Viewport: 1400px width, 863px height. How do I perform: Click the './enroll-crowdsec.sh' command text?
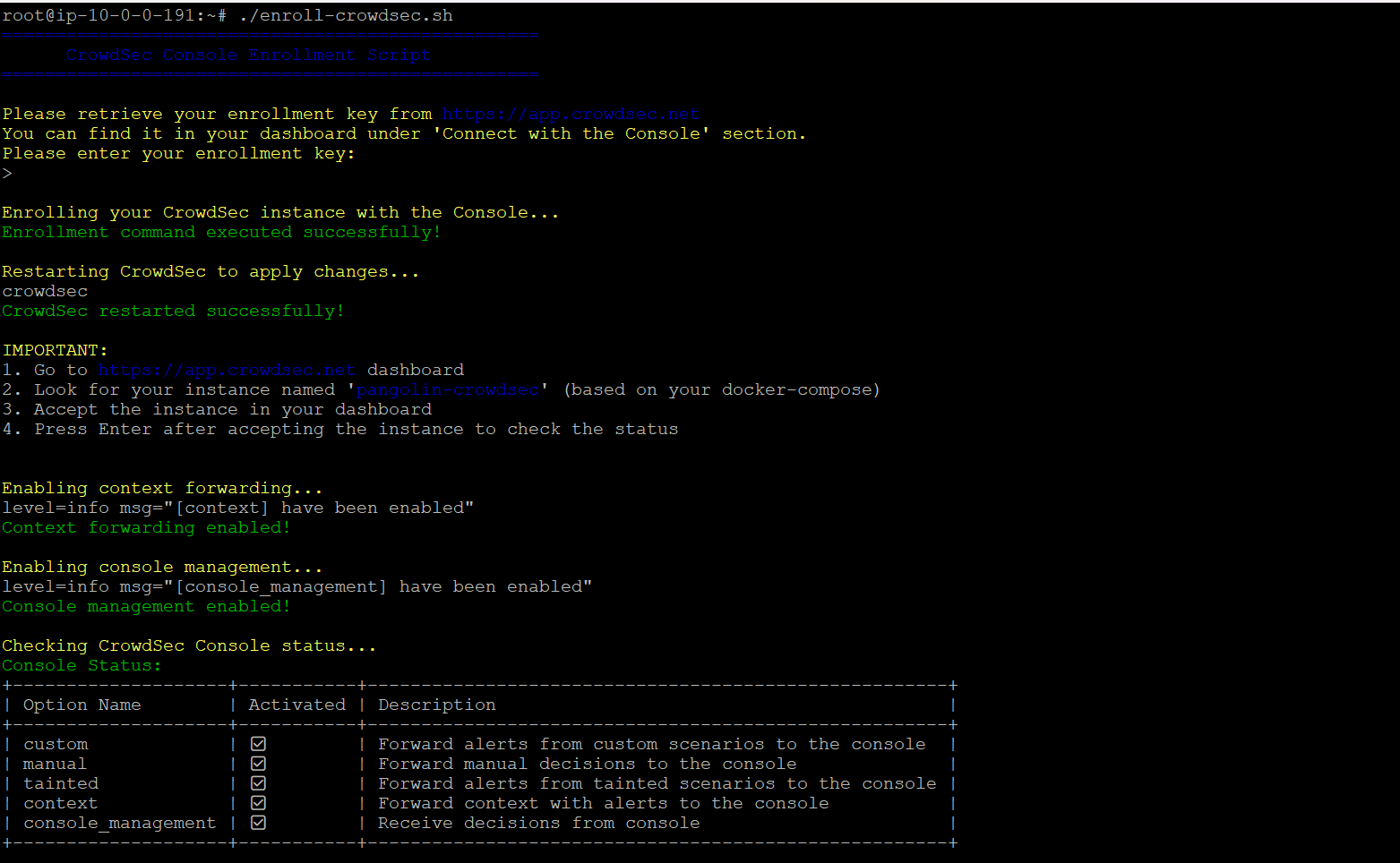coord(346,15)
